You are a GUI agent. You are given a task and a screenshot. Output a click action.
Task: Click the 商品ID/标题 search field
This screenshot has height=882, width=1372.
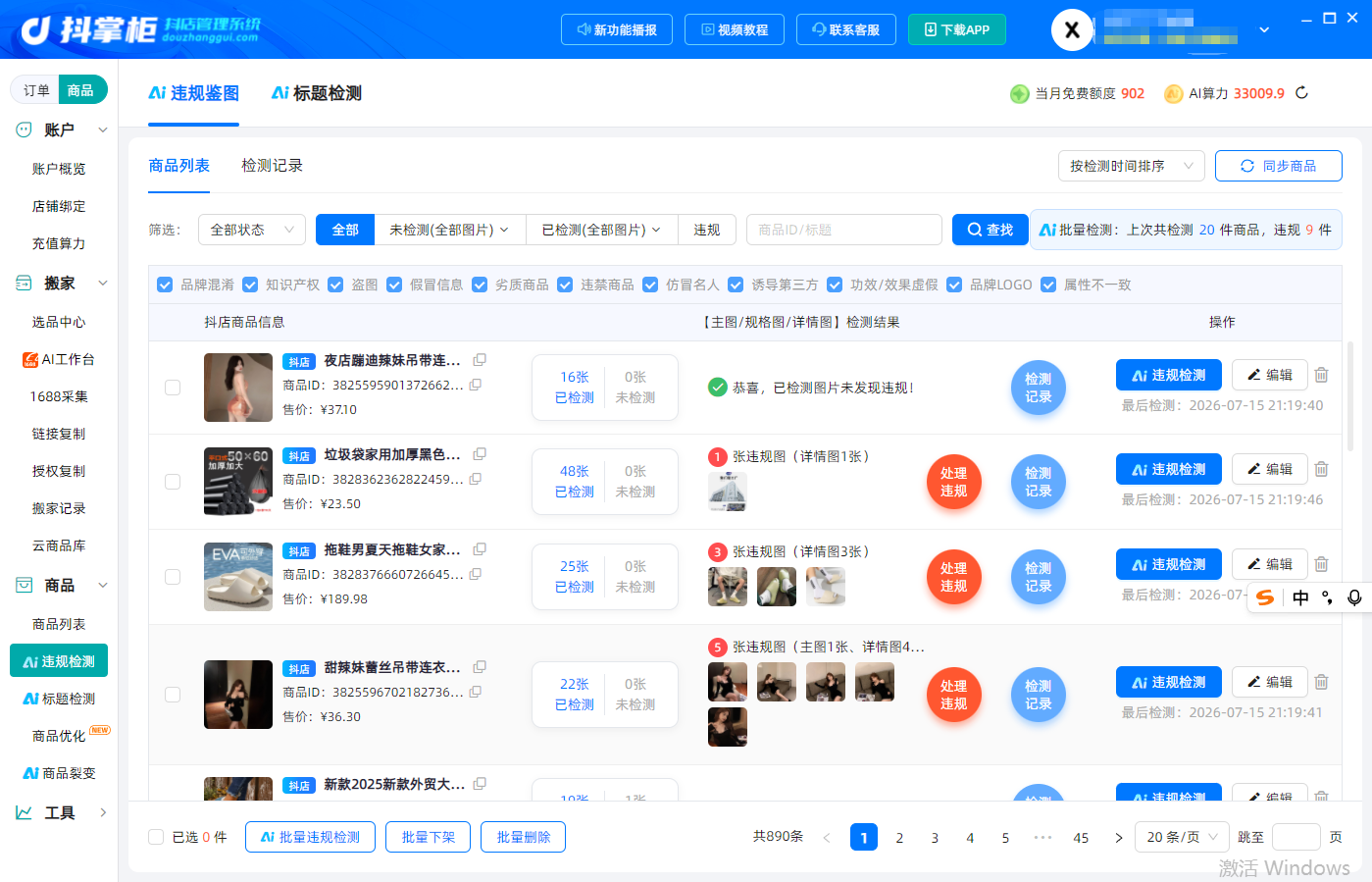tap(843, 230)
